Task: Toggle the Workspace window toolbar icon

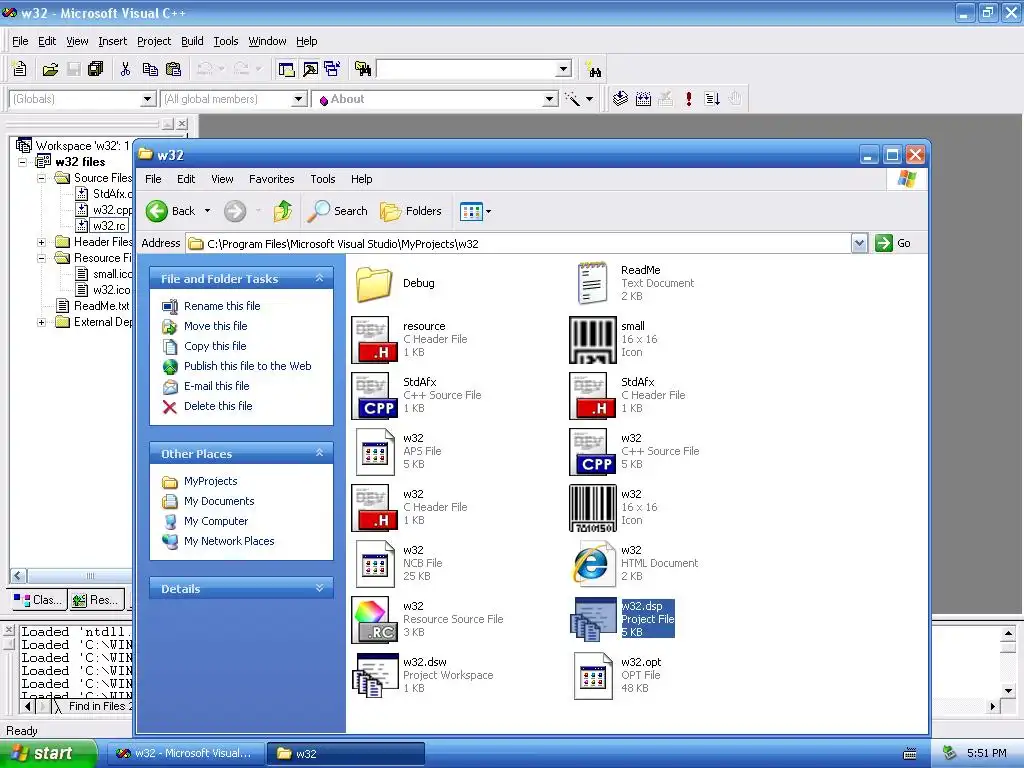Action: click(286, 69)
